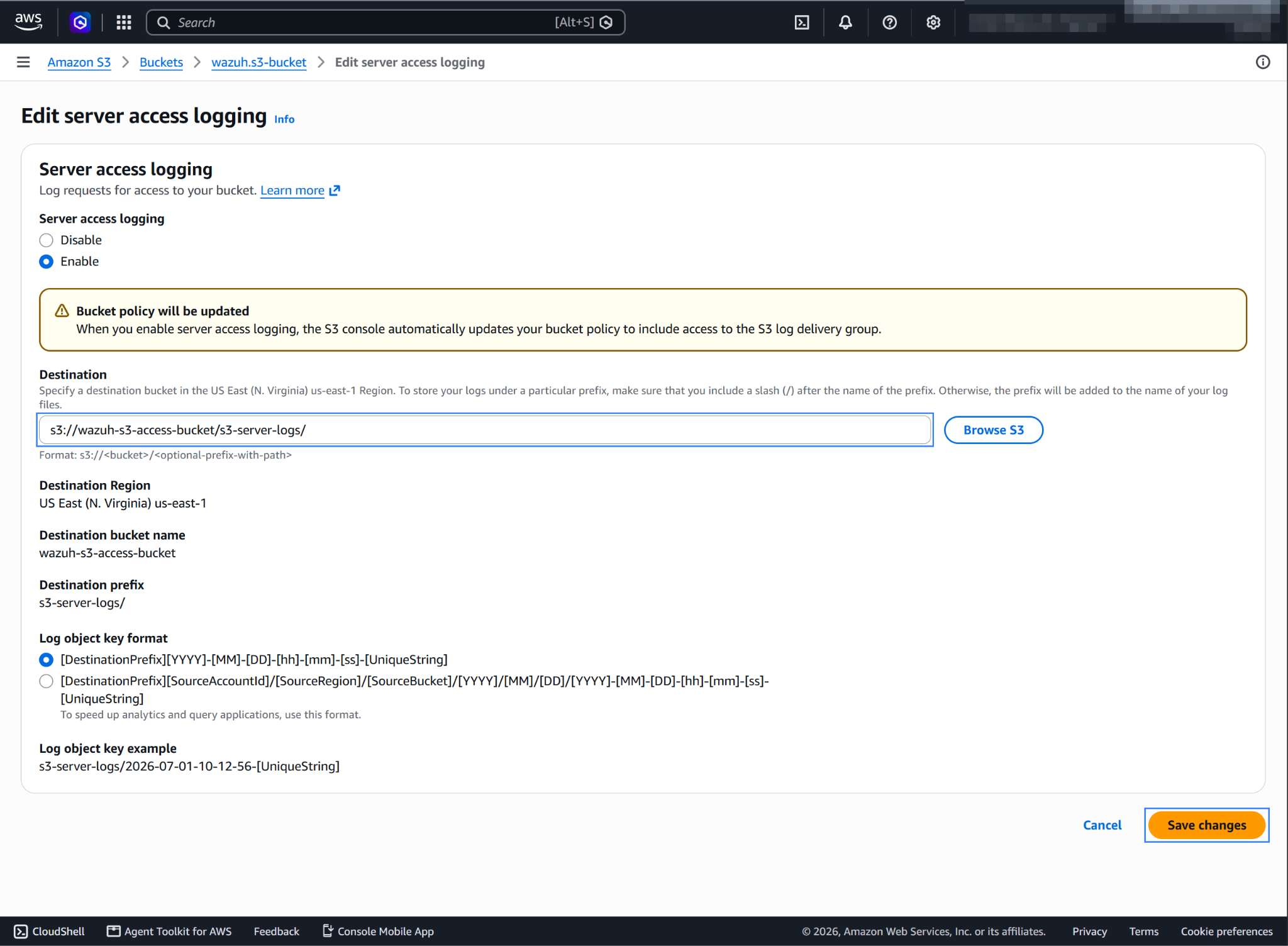Focus the Destination S3 path field
1288x946 pixels.
(485, 430)
